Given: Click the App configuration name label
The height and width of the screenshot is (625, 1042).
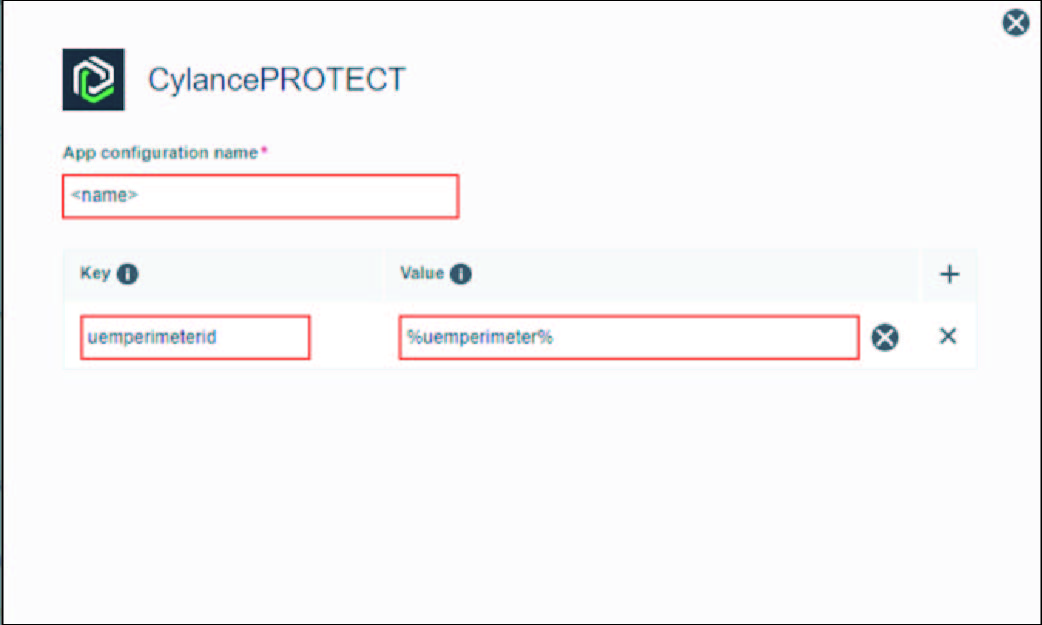Looking at the screenshot, I should 160,153.
